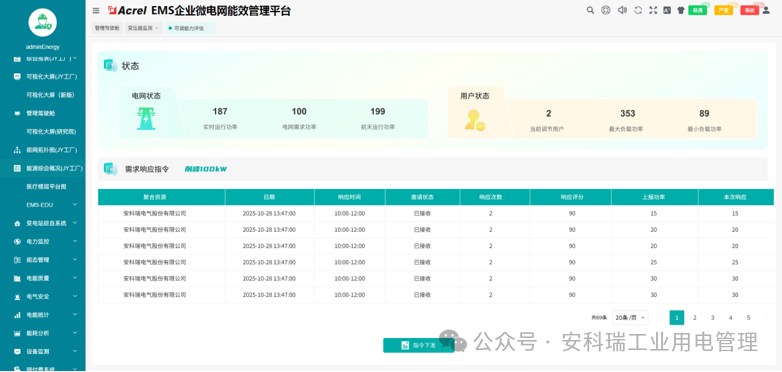Click the 实时运行功率 value 187
This screenshot has width=782, height=372.
pyautogui.click(x=220, y=111)
